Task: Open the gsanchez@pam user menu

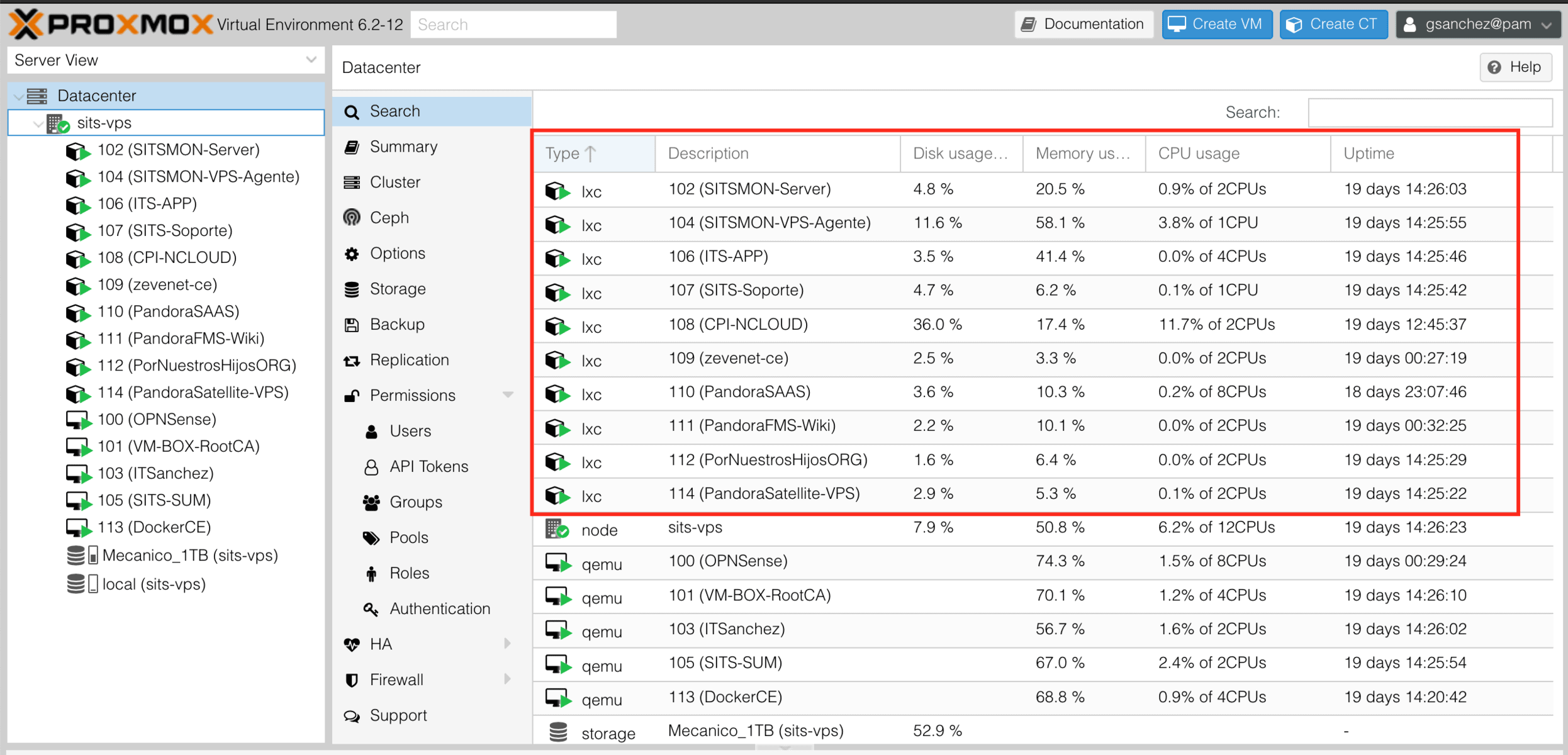Action: click(x=1479, y=25)
